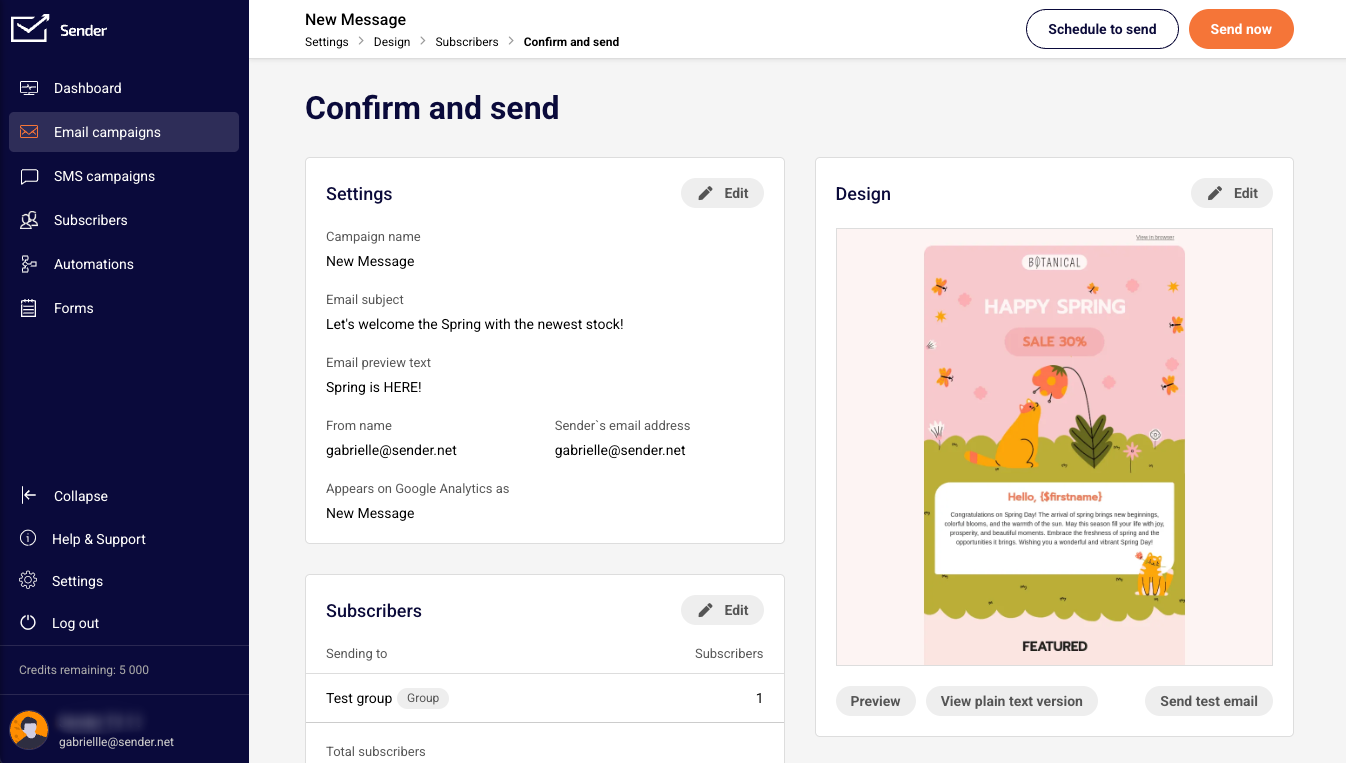The image size is (1346, 763).
Task: Click Send test email button
Action: (1208, 701)
